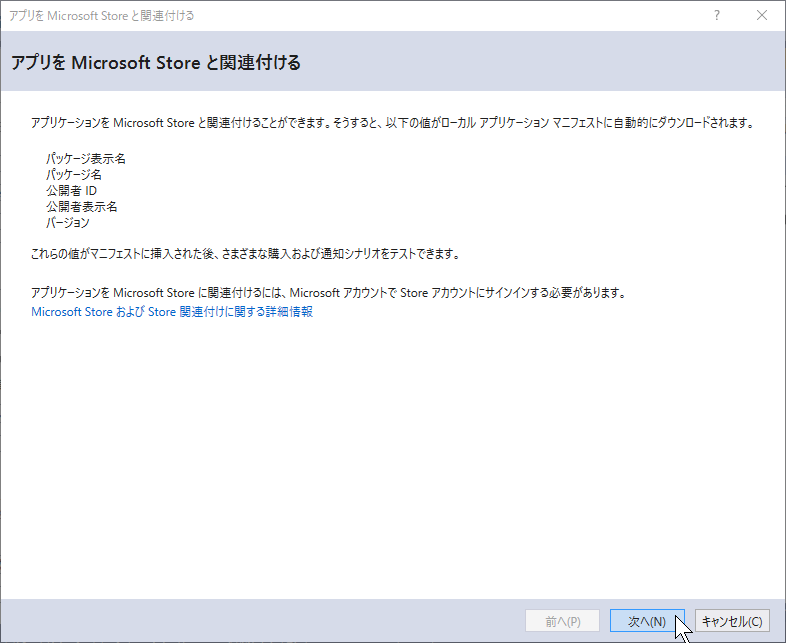Select the パッケージ名 text line
Screen dimensions: 786x643
pos(74,175)
